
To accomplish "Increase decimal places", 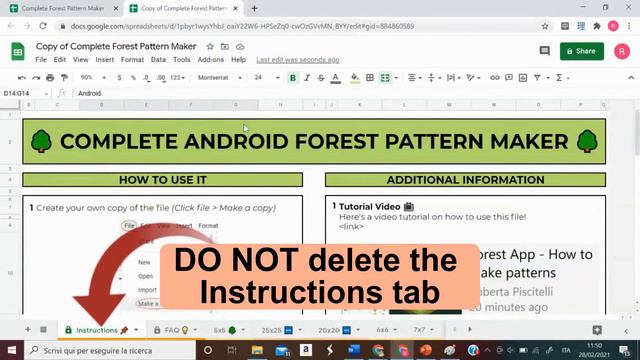I will [x=161, y=78].
